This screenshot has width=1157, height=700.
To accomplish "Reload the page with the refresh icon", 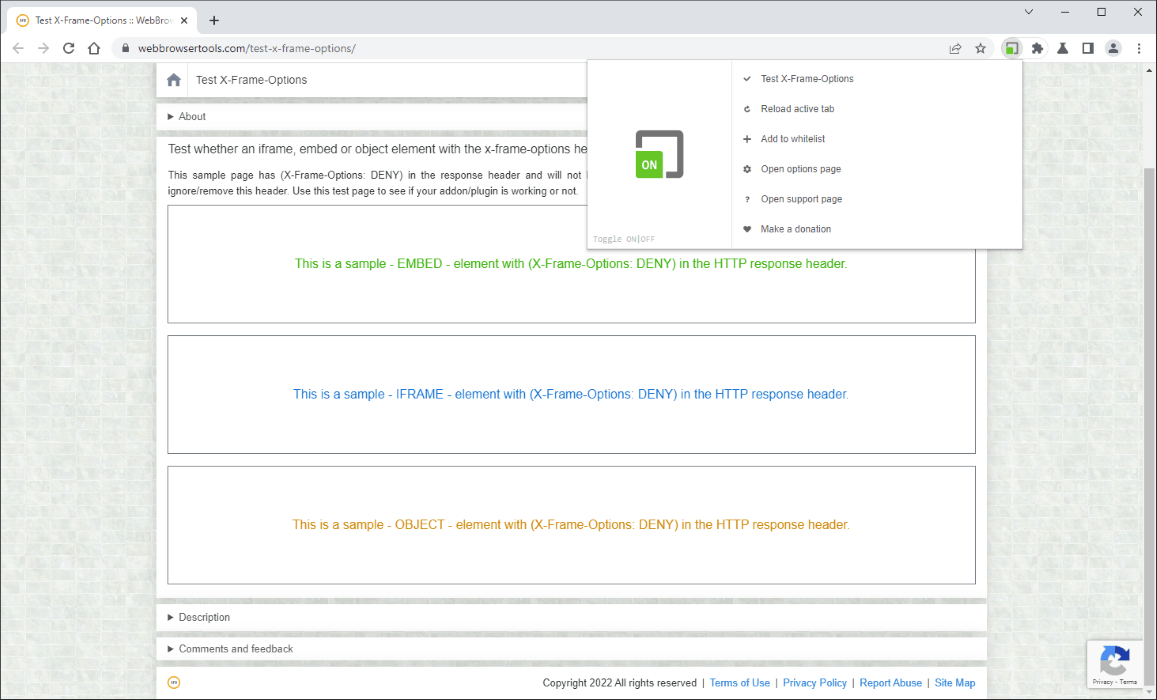I will (69, 48).
